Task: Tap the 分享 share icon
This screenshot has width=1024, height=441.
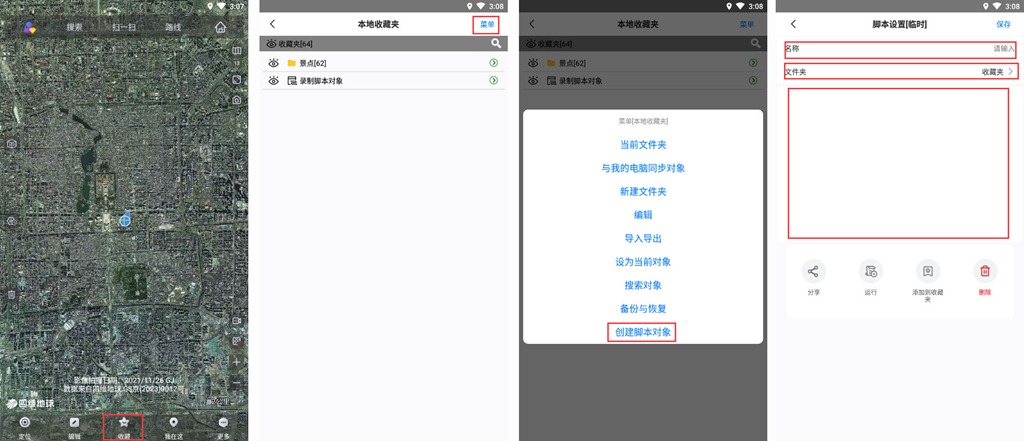Action: pyautogui.click(x=814, y=271)
